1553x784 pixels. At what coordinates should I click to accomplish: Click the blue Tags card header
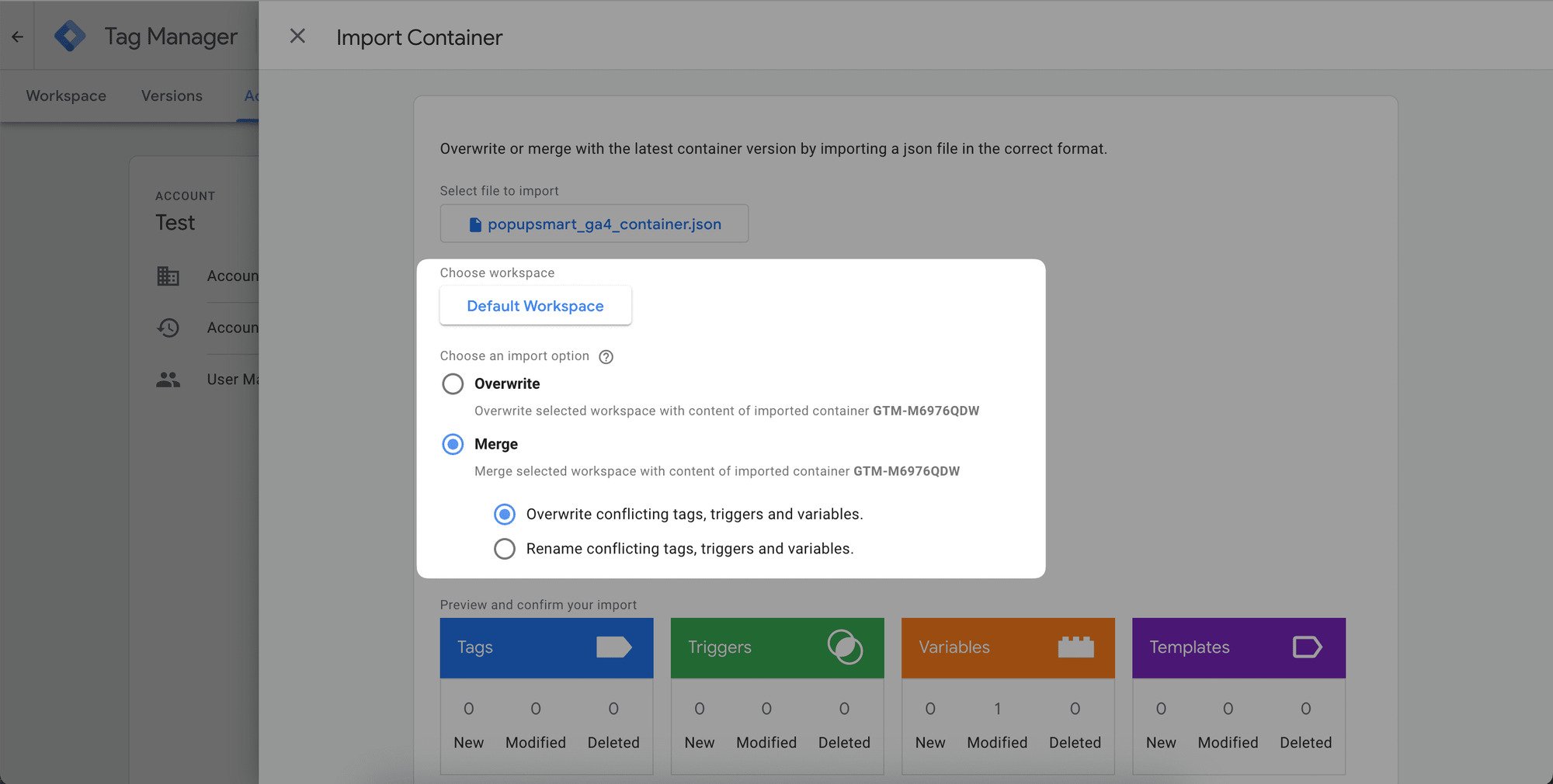(547, 647)
